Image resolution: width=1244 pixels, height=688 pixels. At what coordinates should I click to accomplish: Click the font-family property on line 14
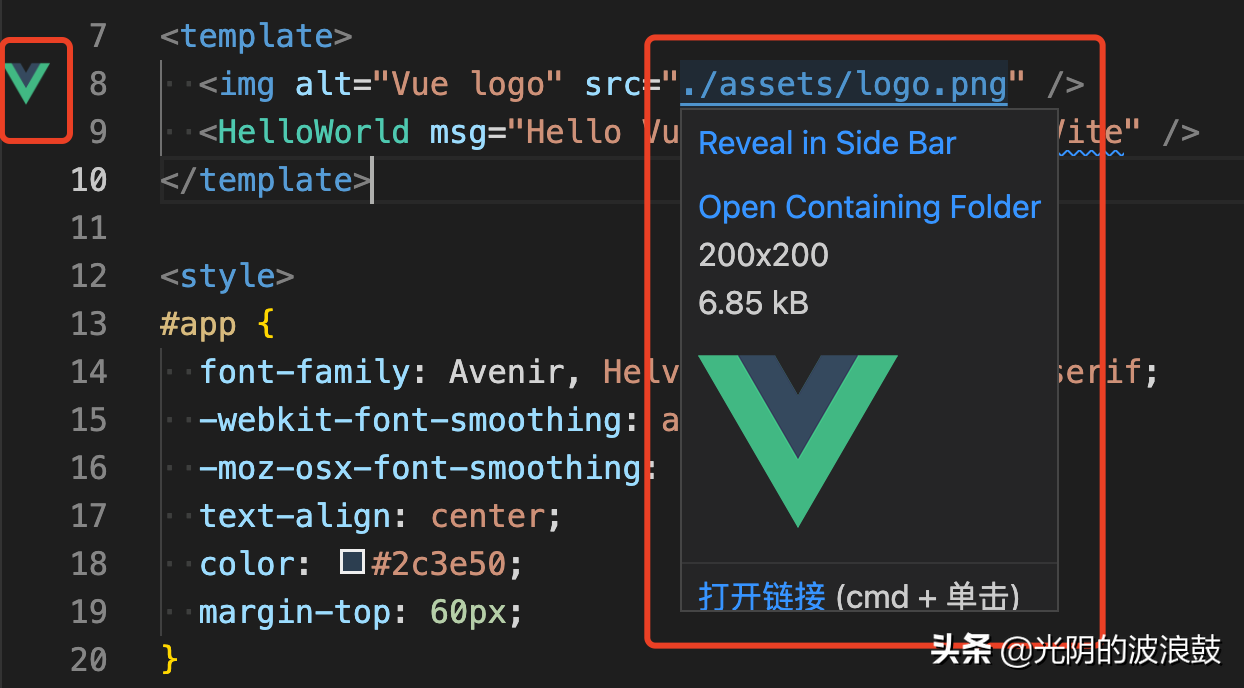coord(305,372)
